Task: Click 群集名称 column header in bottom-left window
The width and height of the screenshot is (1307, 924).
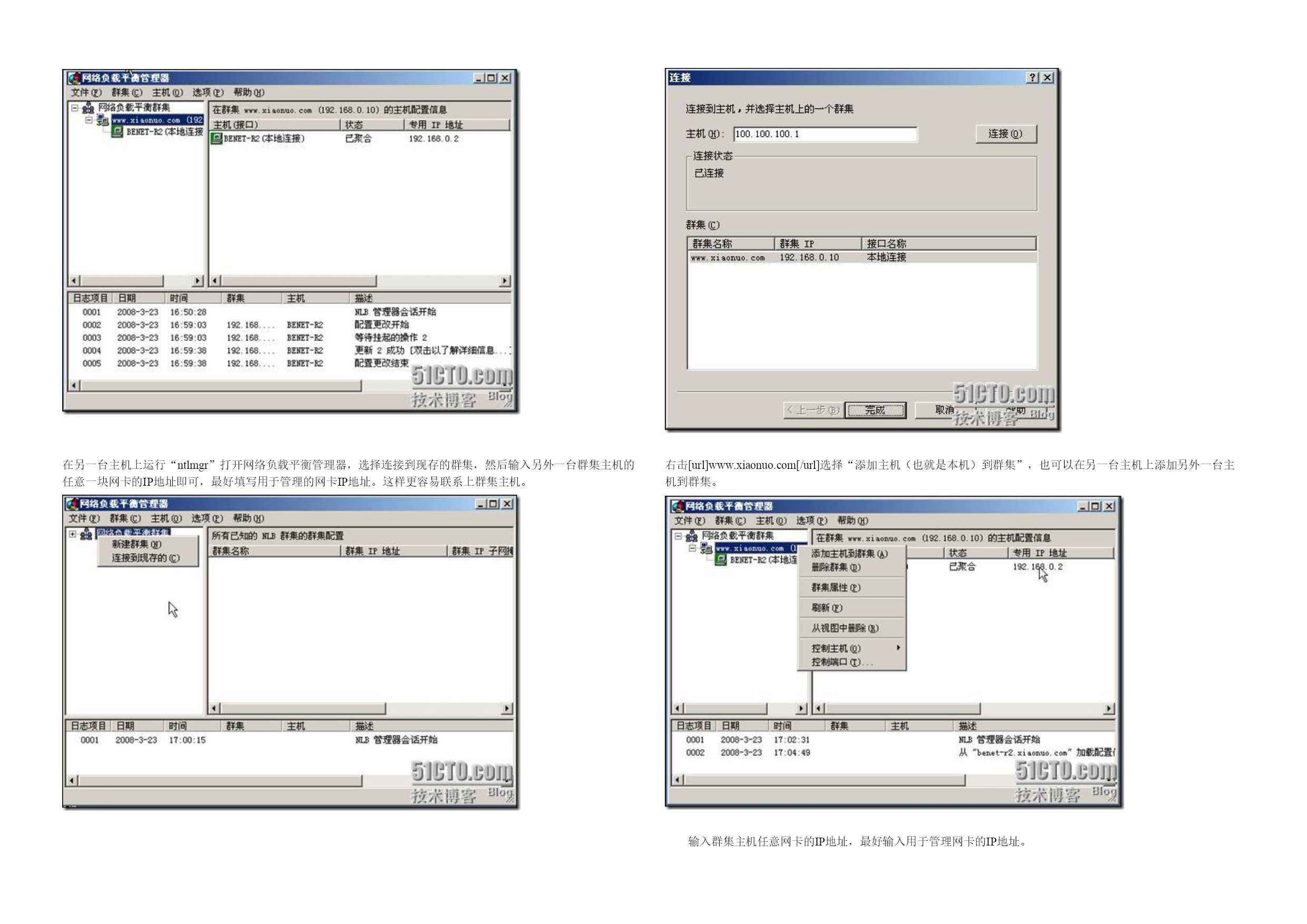Action: 275,551
